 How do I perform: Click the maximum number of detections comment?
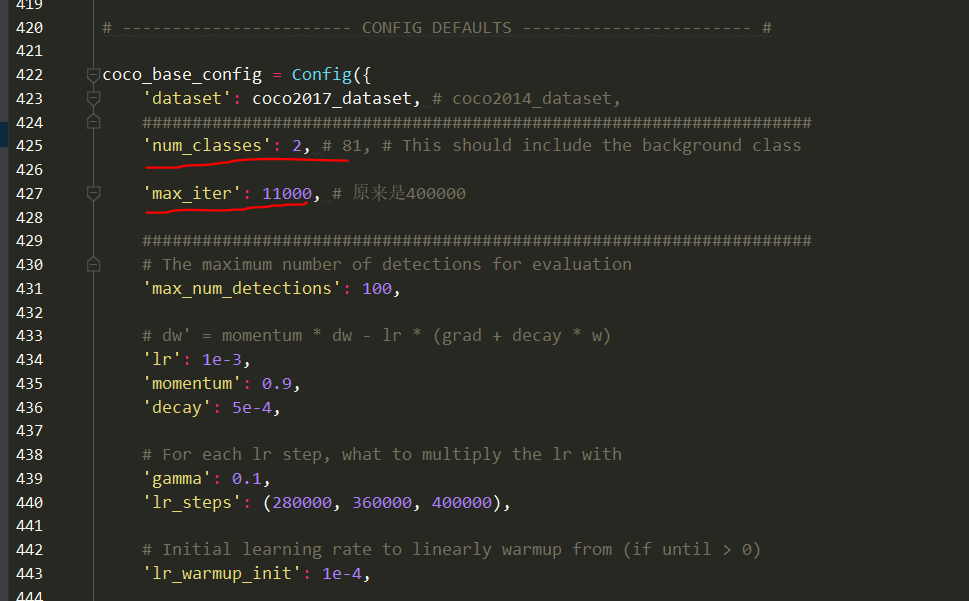387,264
